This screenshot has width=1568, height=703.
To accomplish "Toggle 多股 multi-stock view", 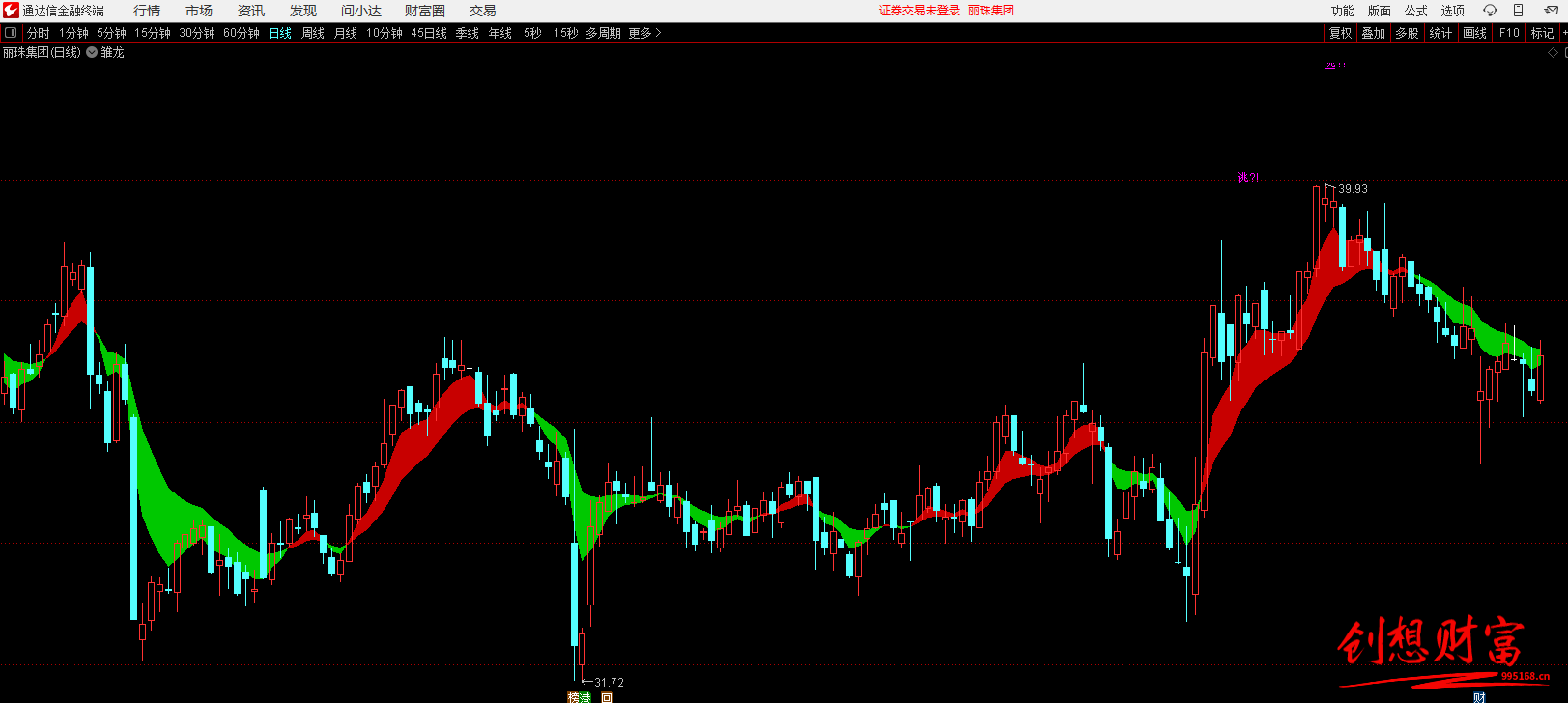I will (x=1407, y=33).
